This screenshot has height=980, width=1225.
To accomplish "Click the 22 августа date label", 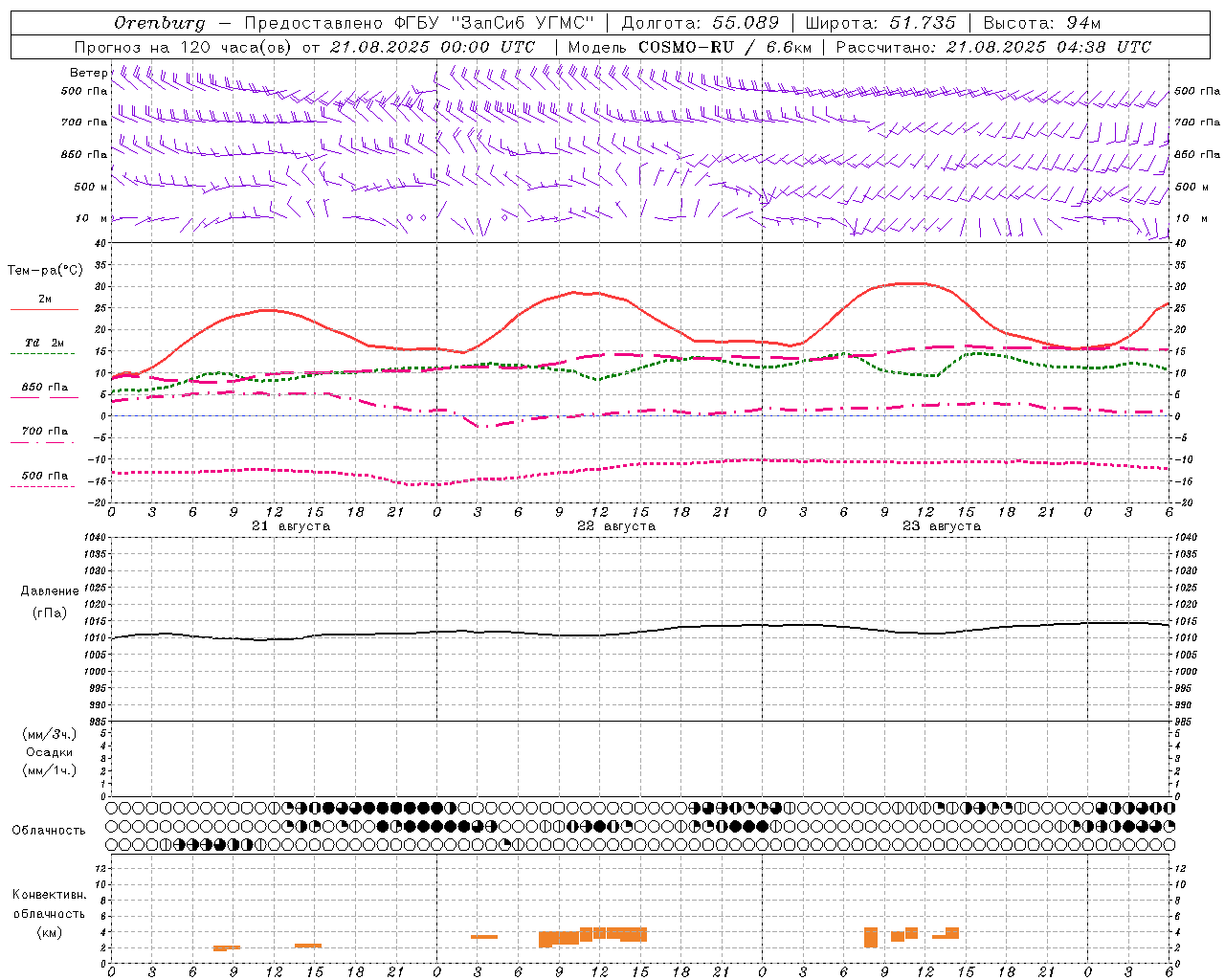I will 616,526.
